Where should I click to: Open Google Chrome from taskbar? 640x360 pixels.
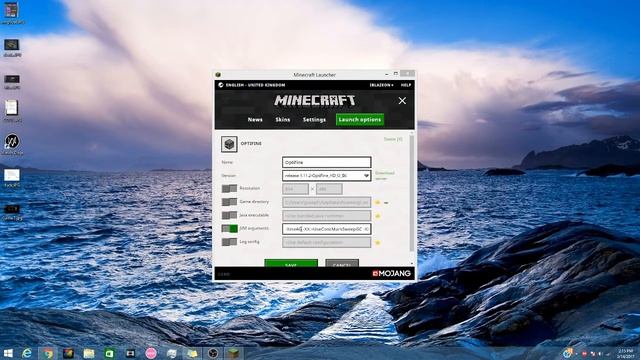pos(48,353)
